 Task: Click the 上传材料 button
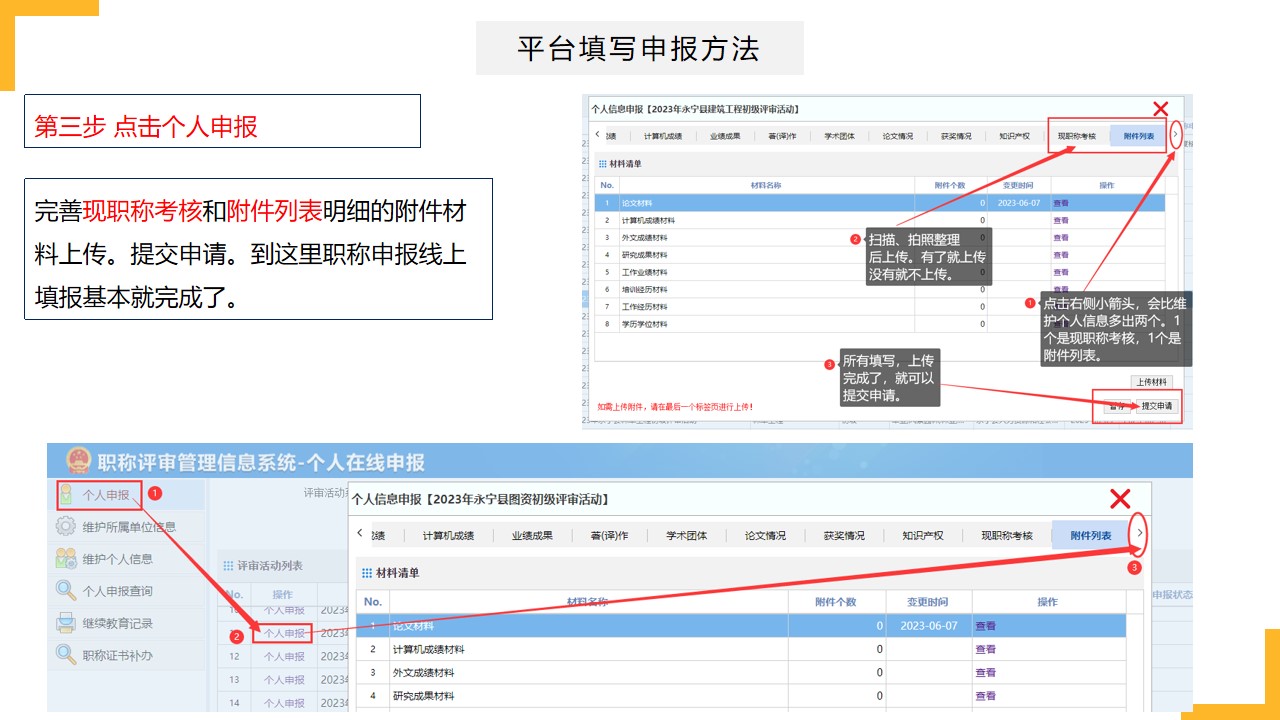[x=1153, y=382]
